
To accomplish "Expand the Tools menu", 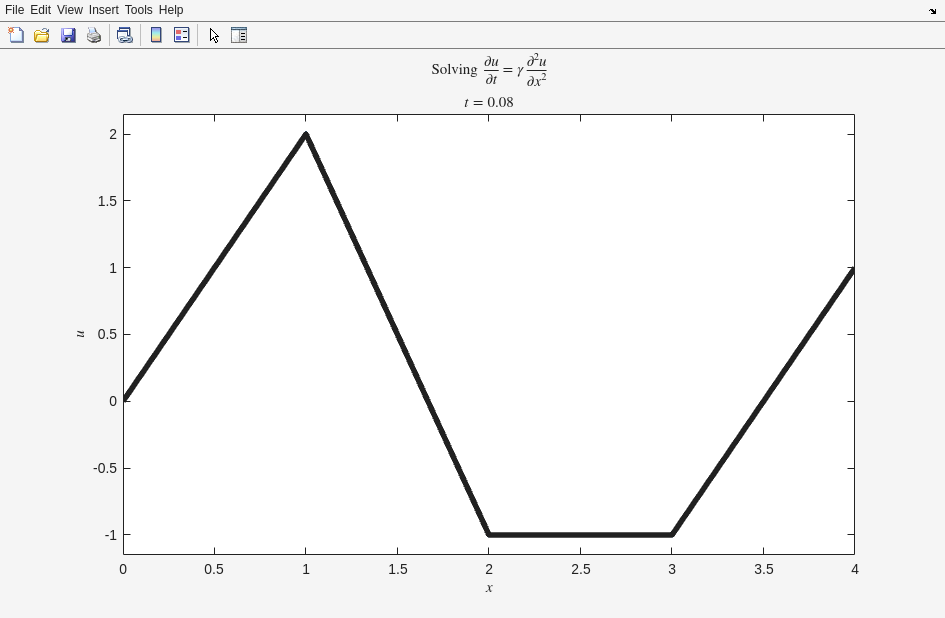I will point(138,10).
